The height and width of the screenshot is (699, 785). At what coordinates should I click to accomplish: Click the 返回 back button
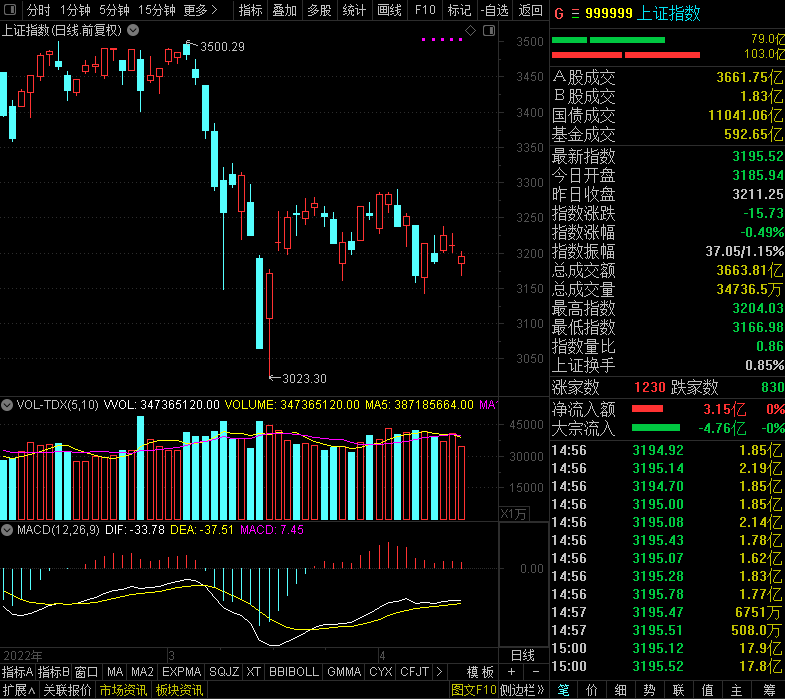[x=530, y=10]
